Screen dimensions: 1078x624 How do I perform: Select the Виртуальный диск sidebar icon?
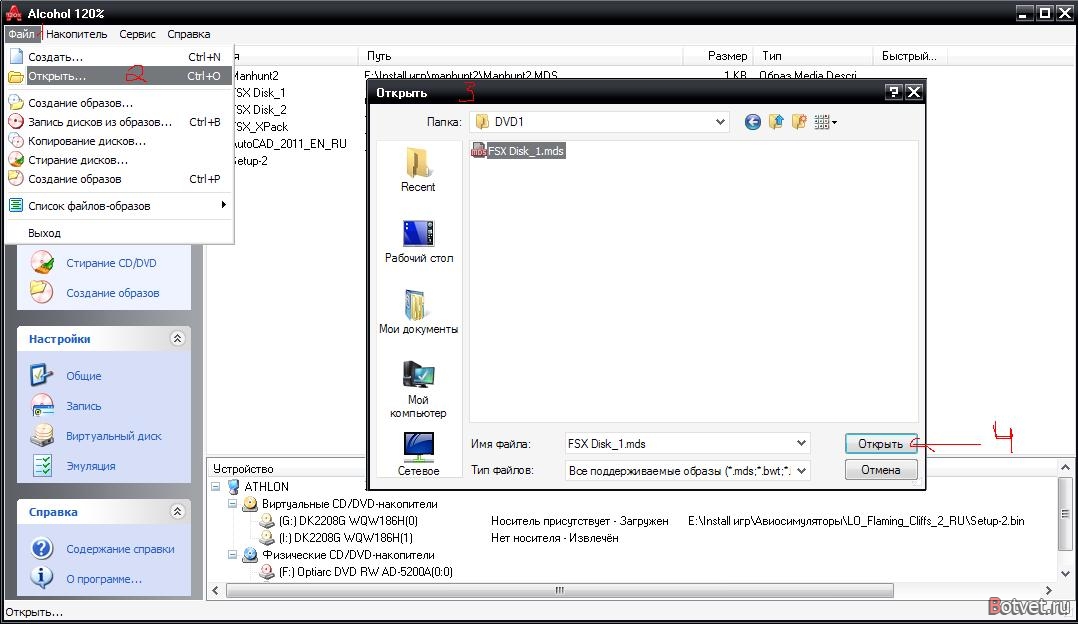click(x=42, y=436)
